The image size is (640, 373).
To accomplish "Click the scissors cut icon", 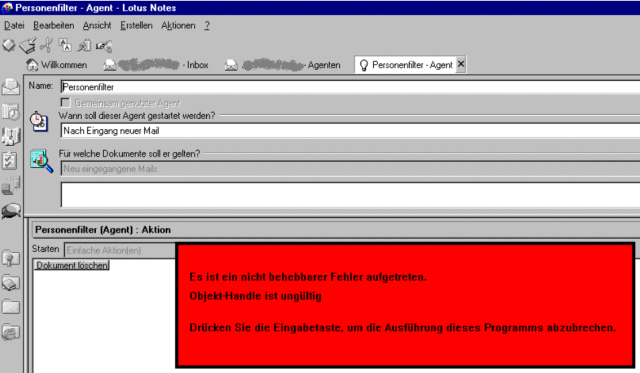I will [x=47, y=45].
